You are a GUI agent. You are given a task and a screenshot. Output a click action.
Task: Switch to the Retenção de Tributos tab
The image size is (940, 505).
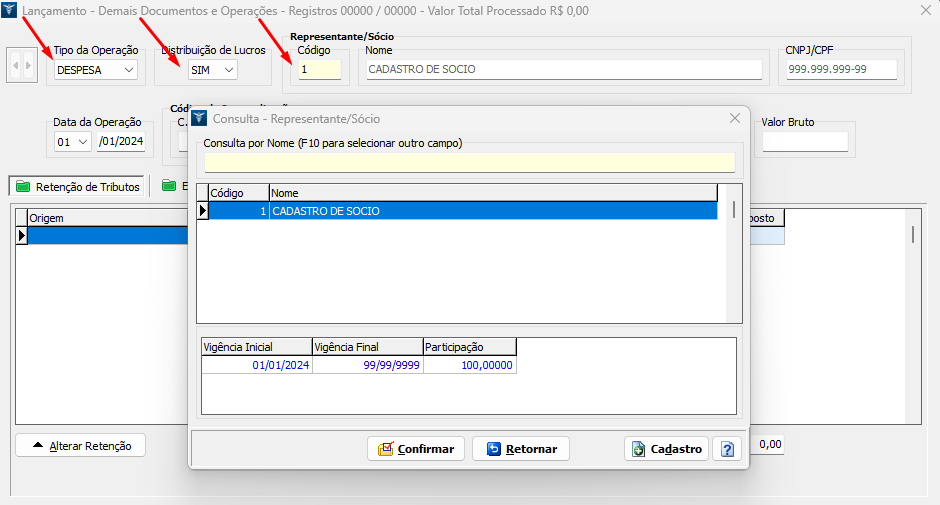point(78,186)
